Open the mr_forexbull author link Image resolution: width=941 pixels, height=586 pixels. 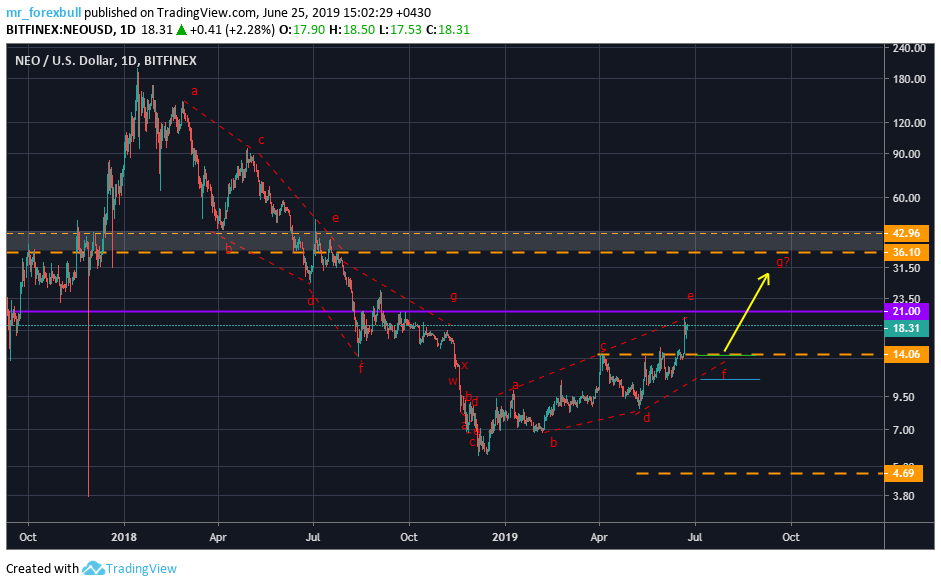43,13
